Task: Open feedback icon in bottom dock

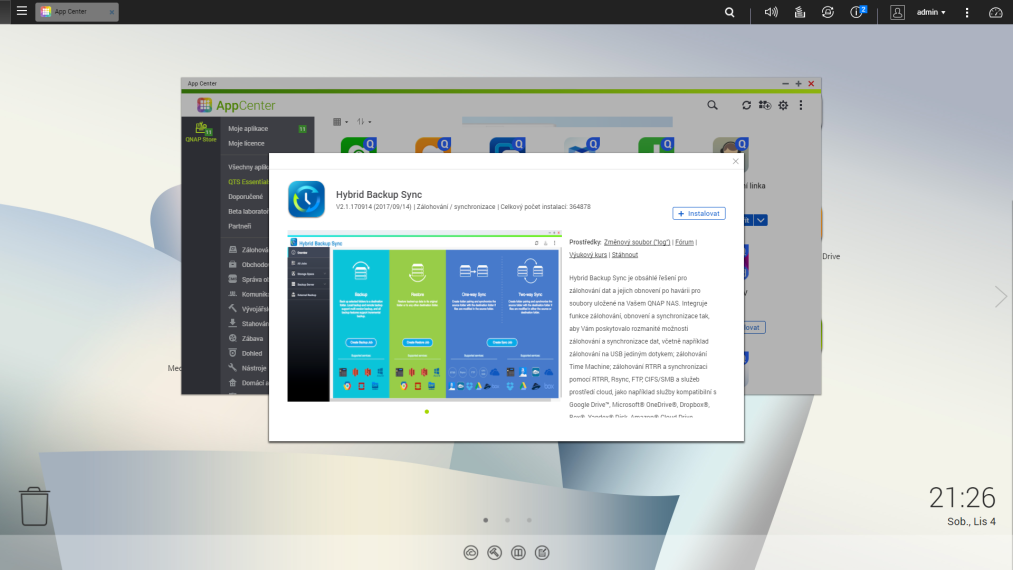Action: pyautogui.click(x=542, y=553)
